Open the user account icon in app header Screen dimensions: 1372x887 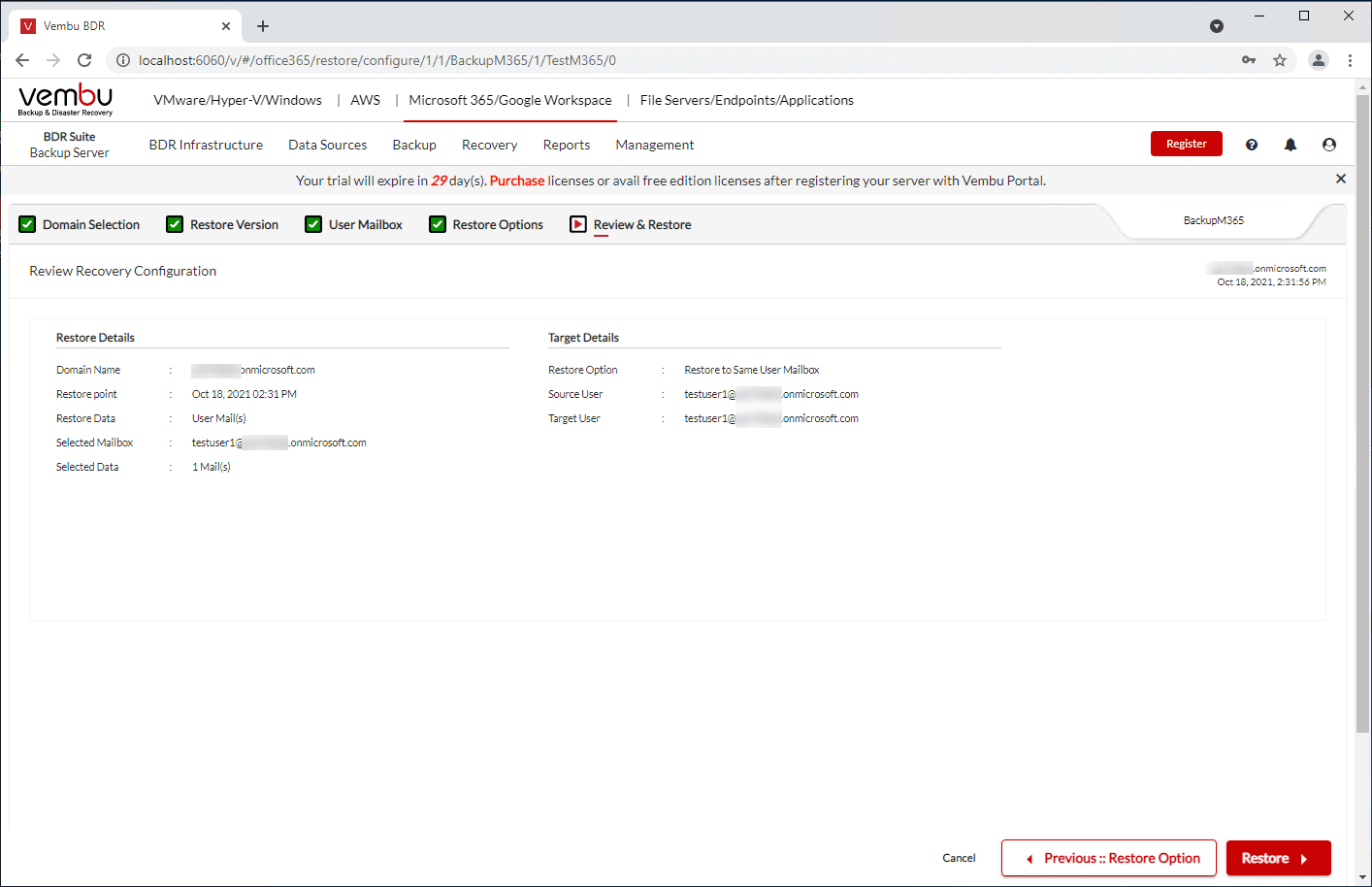pos(1329,145)
